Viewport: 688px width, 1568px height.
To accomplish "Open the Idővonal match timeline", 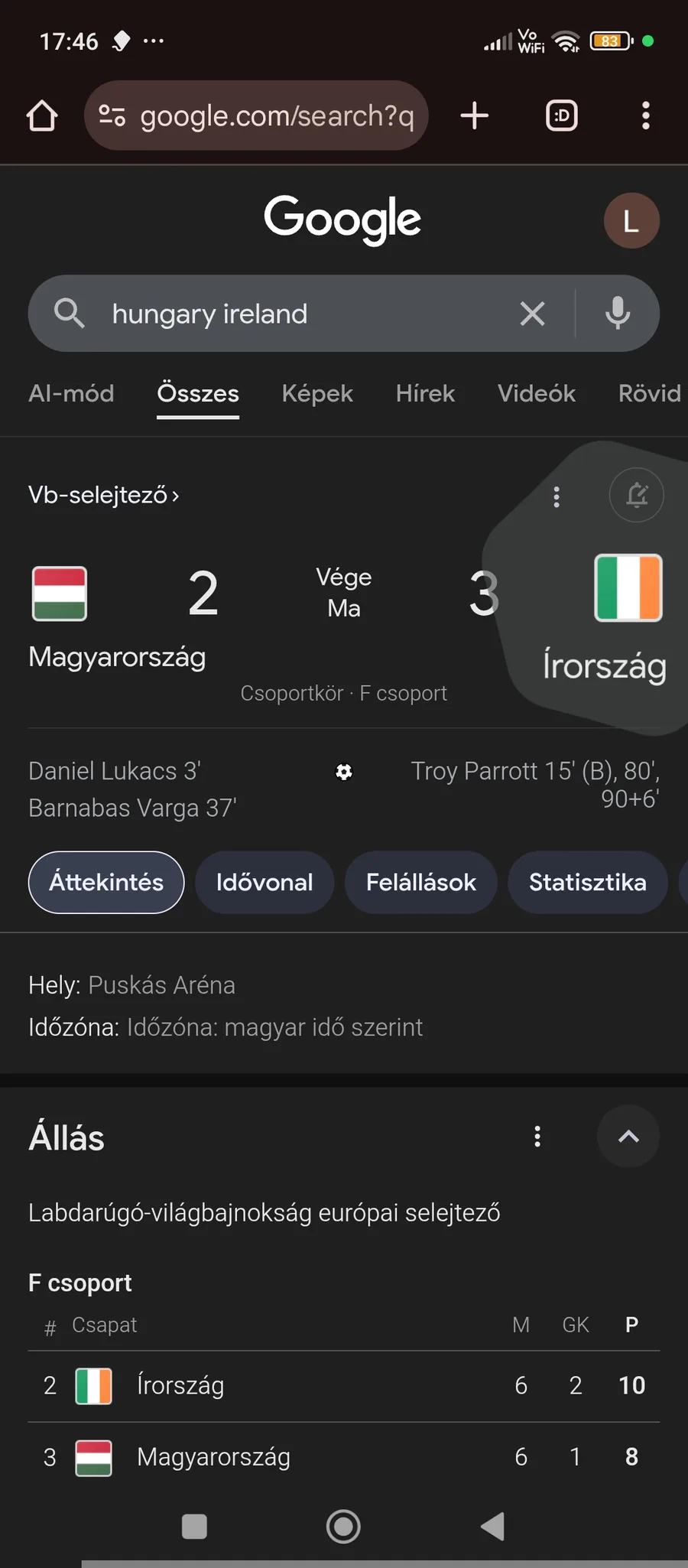I will point(264,882).
